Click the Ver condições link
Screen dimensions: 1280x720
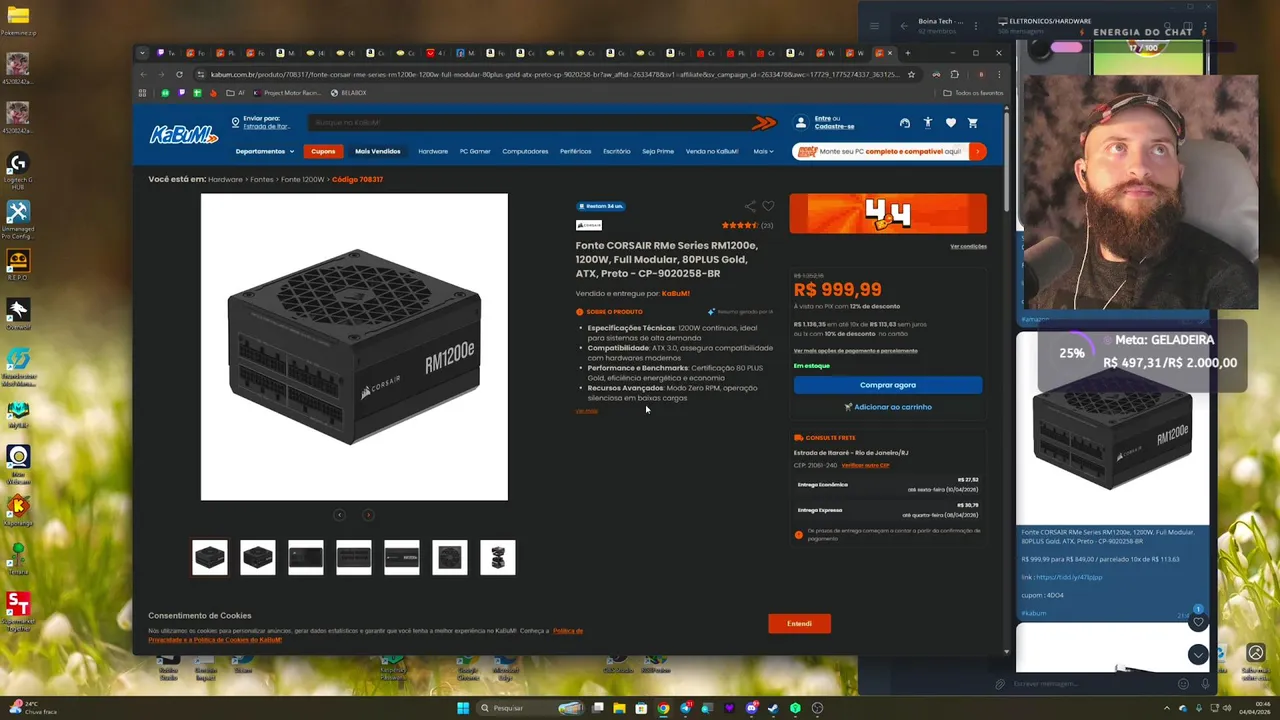(968, 246)
